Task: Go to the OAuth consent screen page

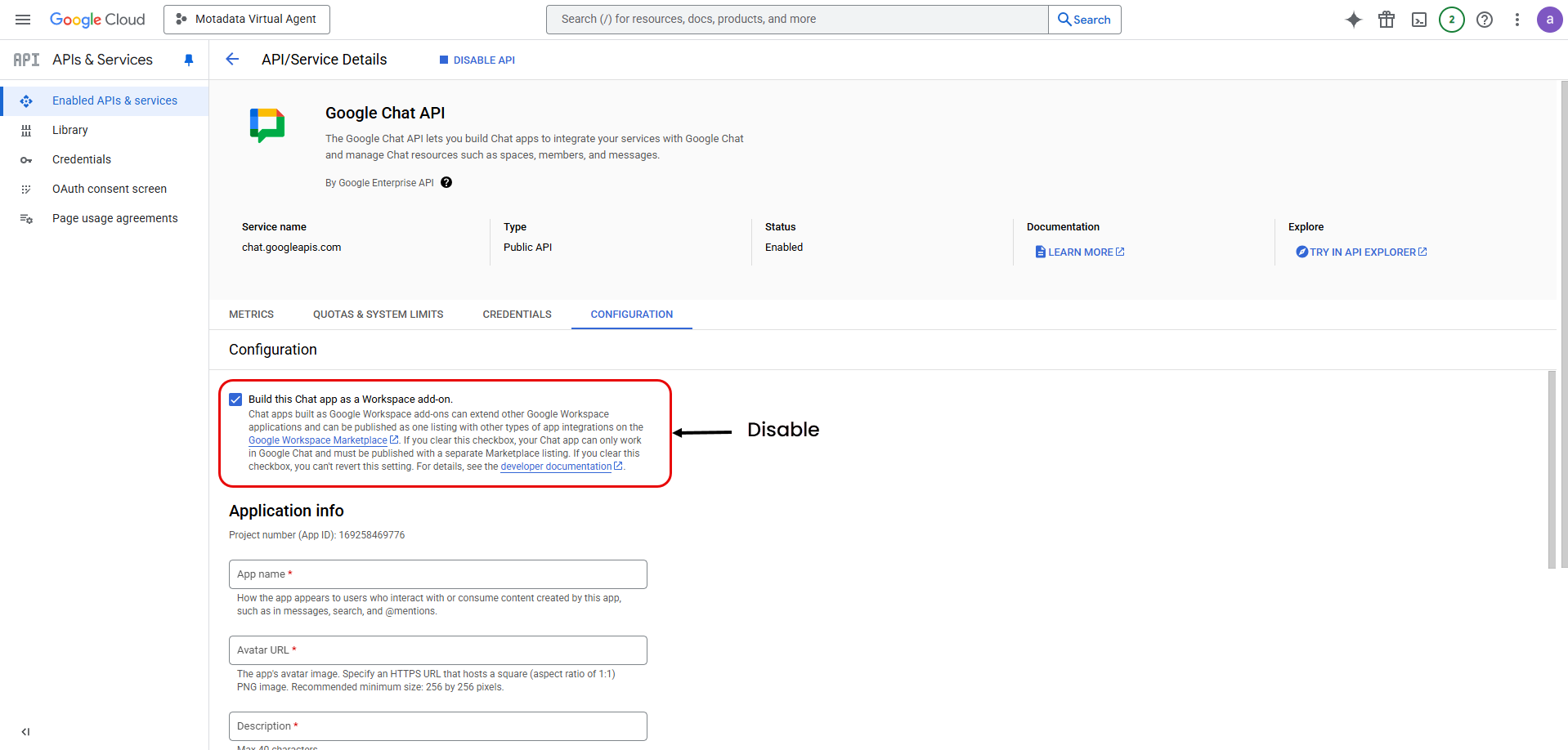Action: coord(109,188)
